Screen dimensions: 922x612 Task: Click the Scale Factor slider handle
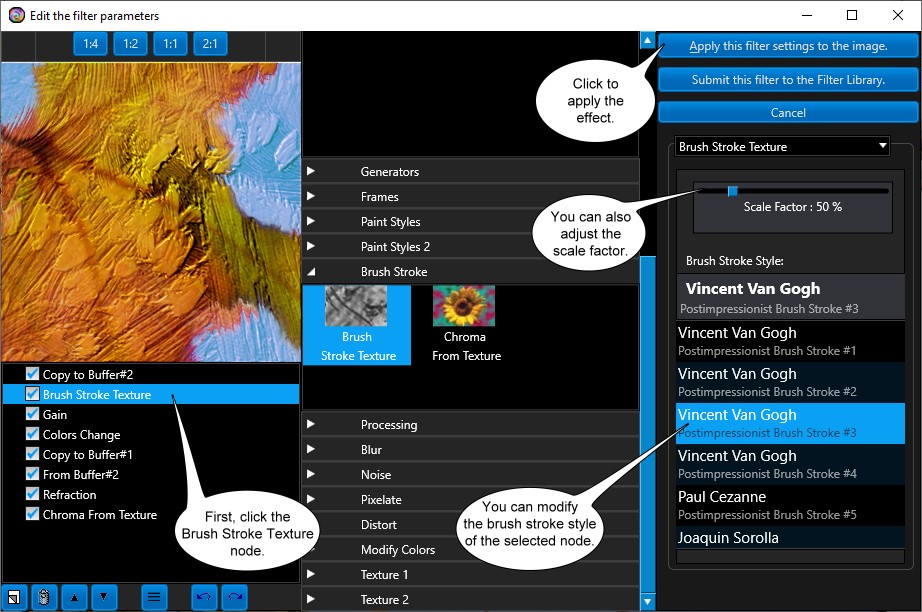(733, 191)
